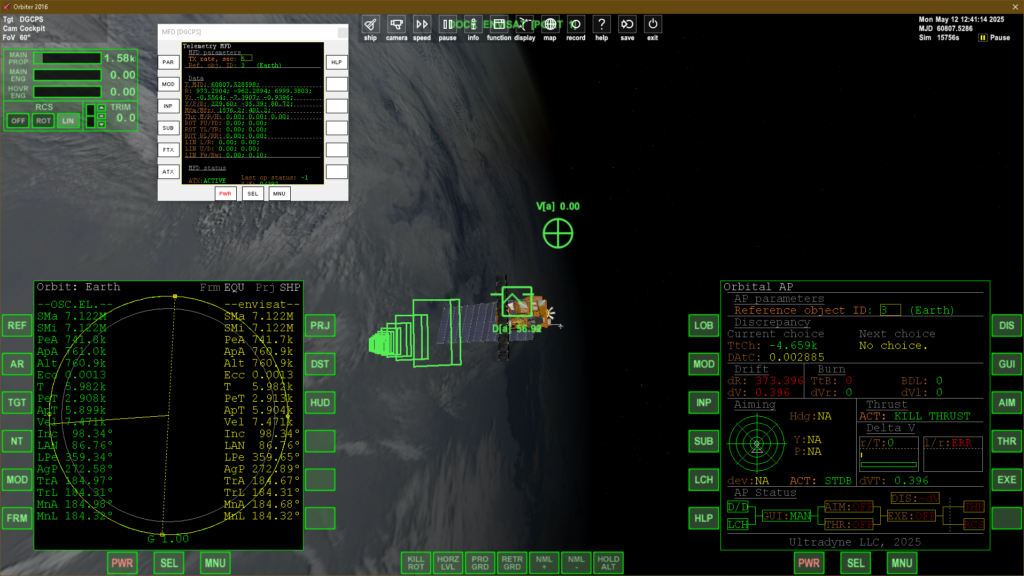This screenshot has height=576, width=1024.
Task: Click trim up arrow
Action: click(x=101, y=108)
